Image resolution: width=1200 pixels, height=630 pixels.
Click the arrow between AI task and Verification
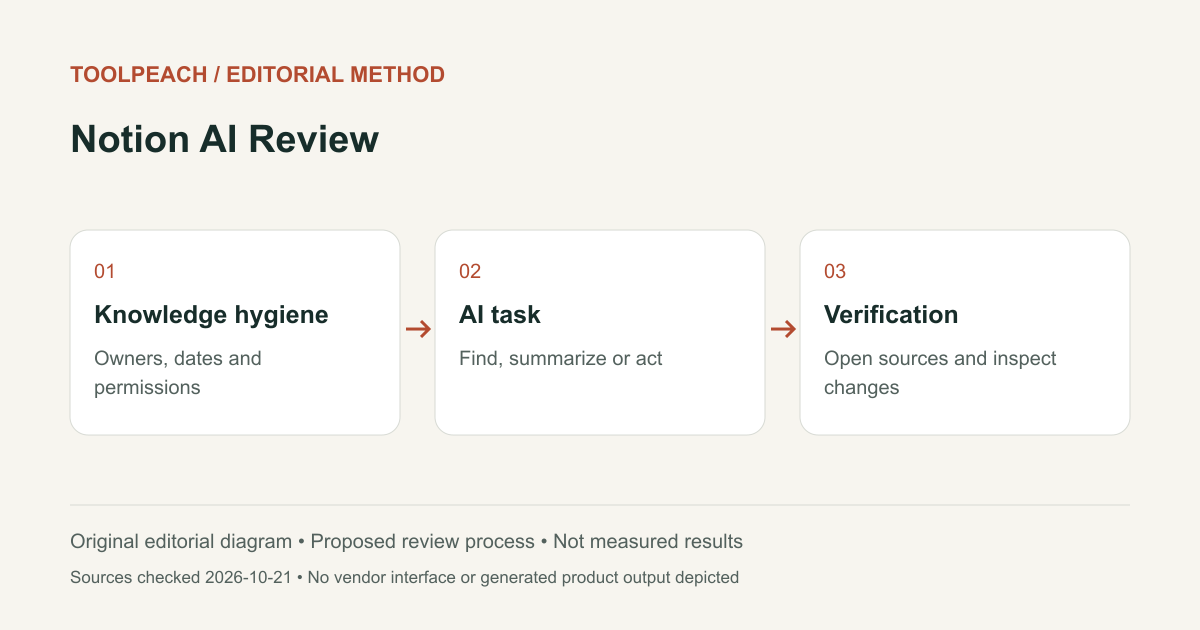783,329
